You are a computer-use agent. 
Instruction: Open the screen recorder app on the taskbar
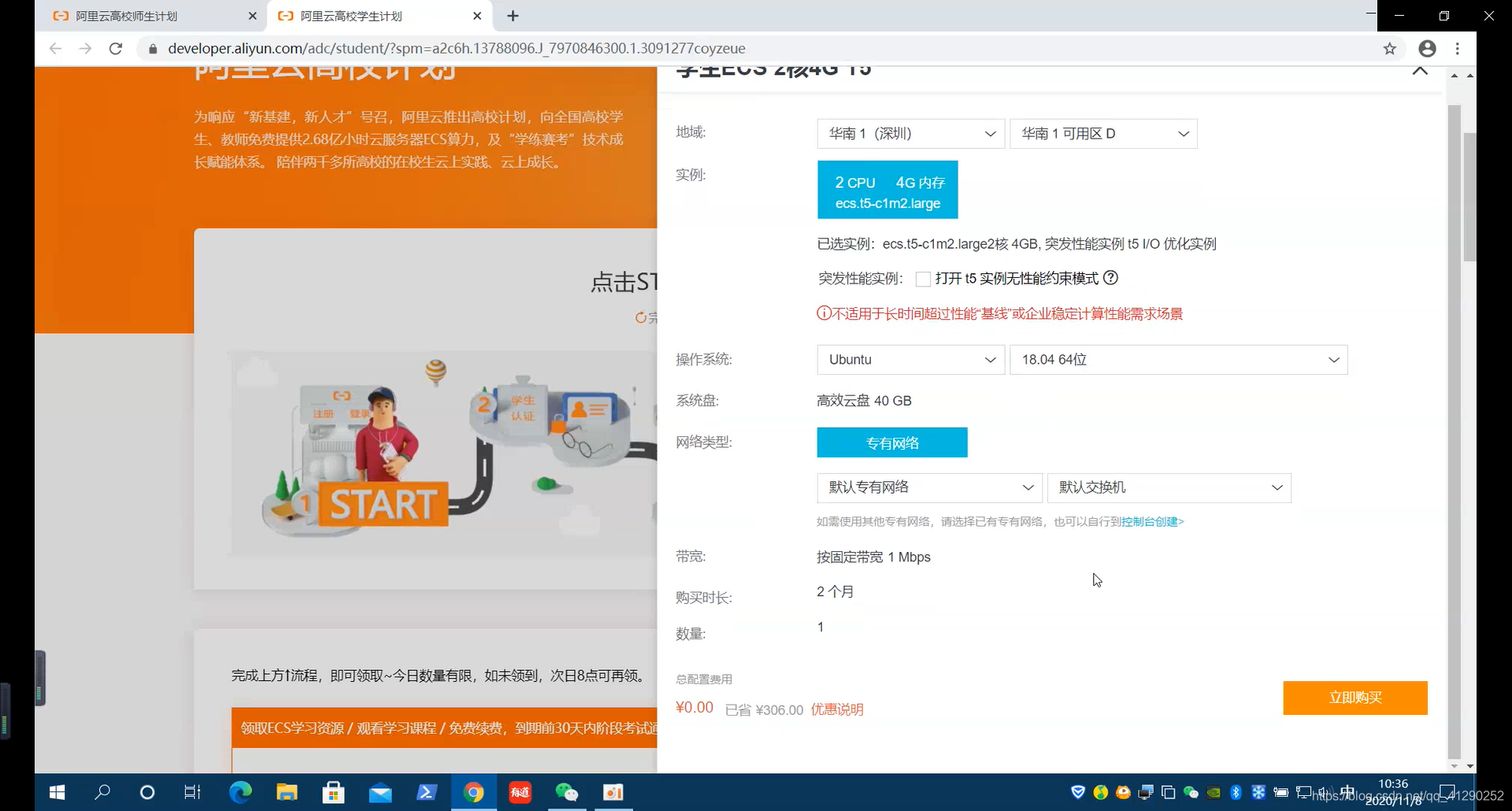click(613, 792)
